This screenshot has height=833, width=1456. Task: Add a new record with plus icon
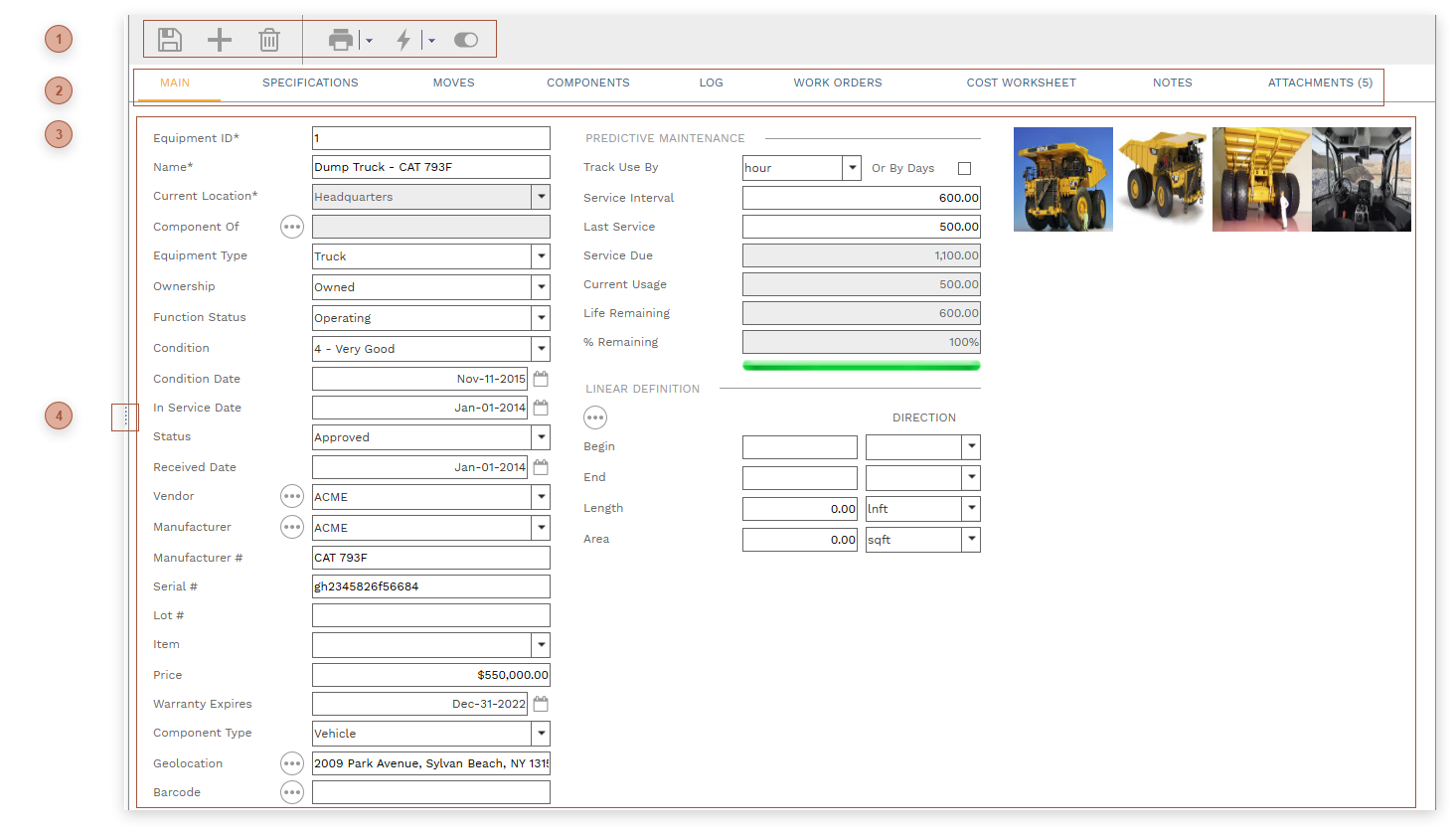[x=219, y=40]
